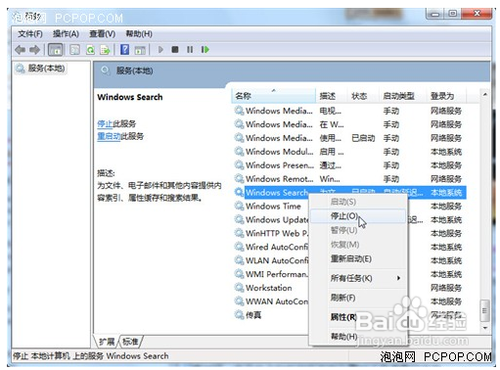
Task: Select the Windows Remot... service row
Action: coord(349,179)
